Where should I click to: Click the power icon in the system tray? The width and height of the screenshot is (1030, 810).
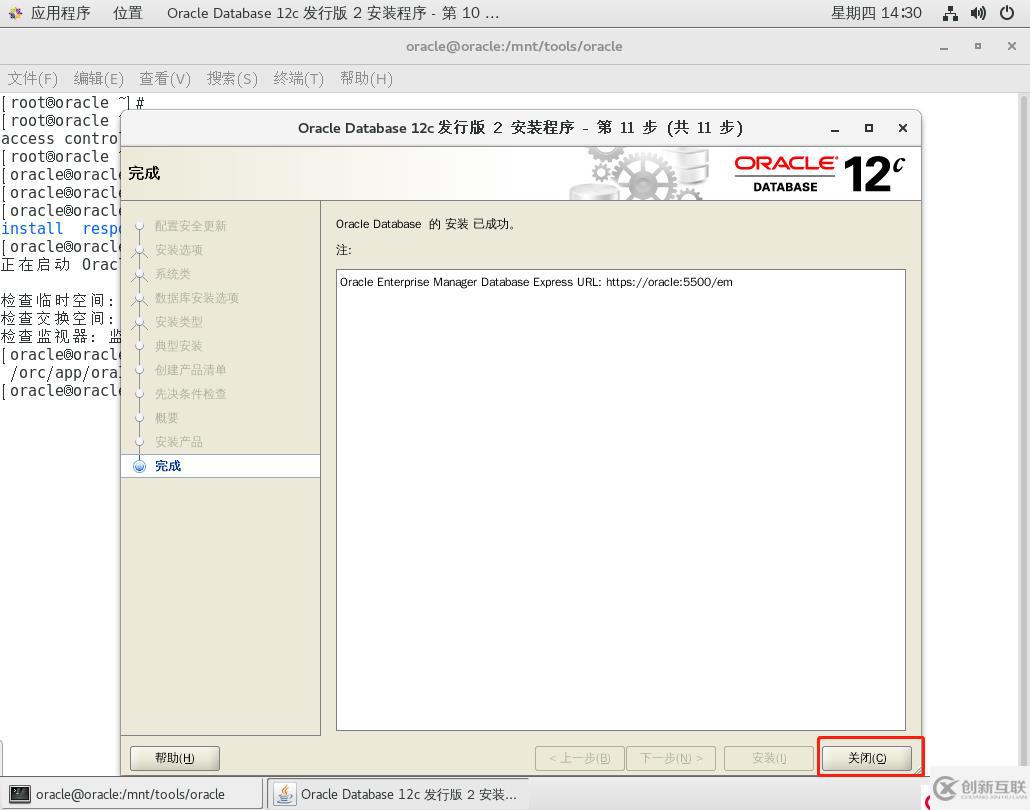[1008, 13]
